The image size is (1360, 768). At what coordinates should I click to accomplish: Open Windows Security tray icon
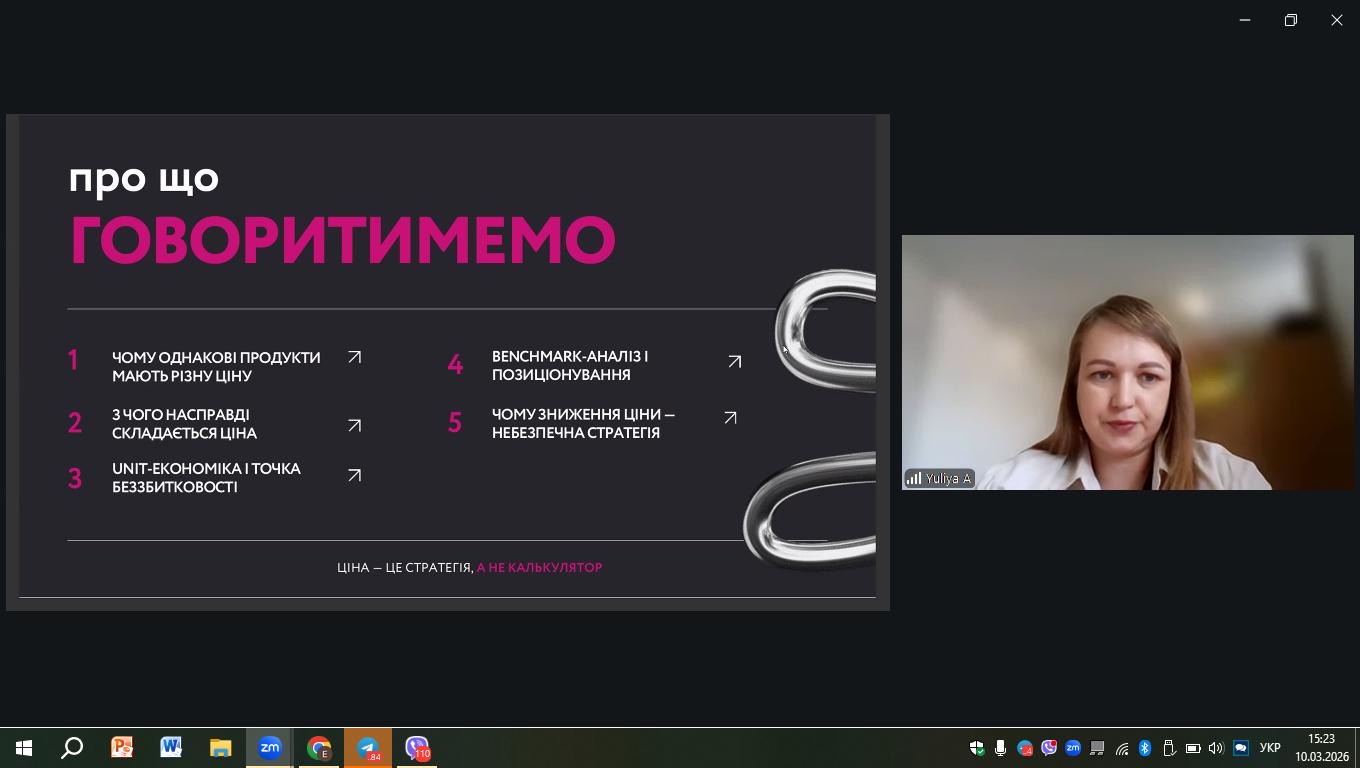pos(977,748)
